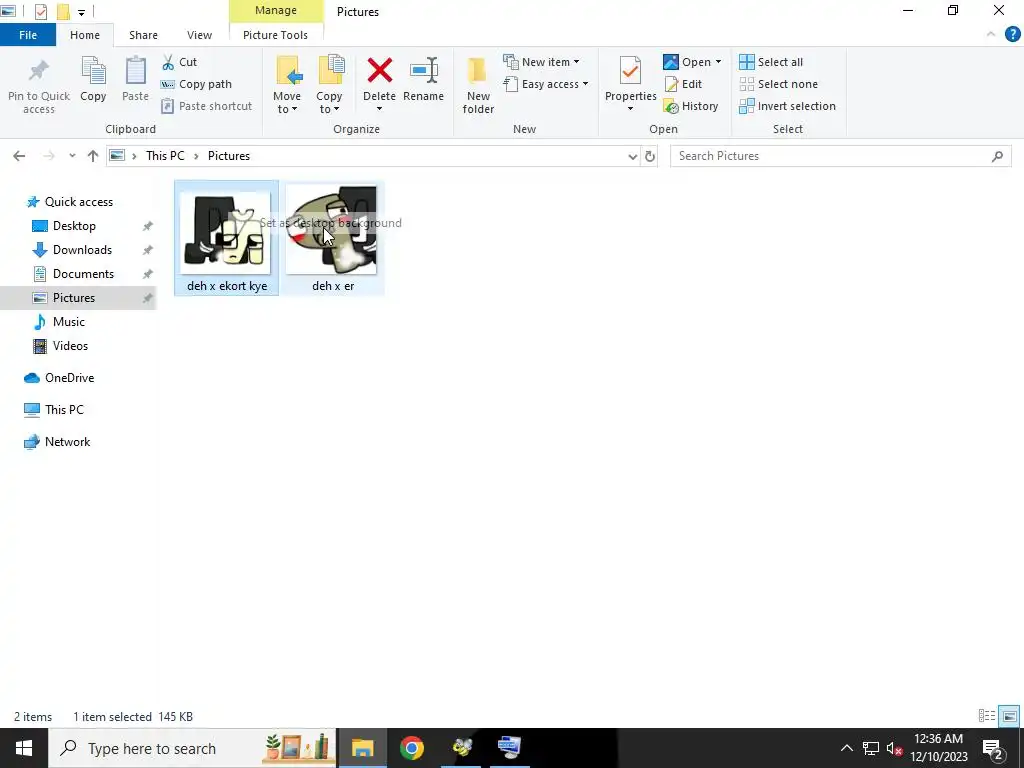Create a New folder
The width and height of the screenshot is (1024, 768).
478,86
